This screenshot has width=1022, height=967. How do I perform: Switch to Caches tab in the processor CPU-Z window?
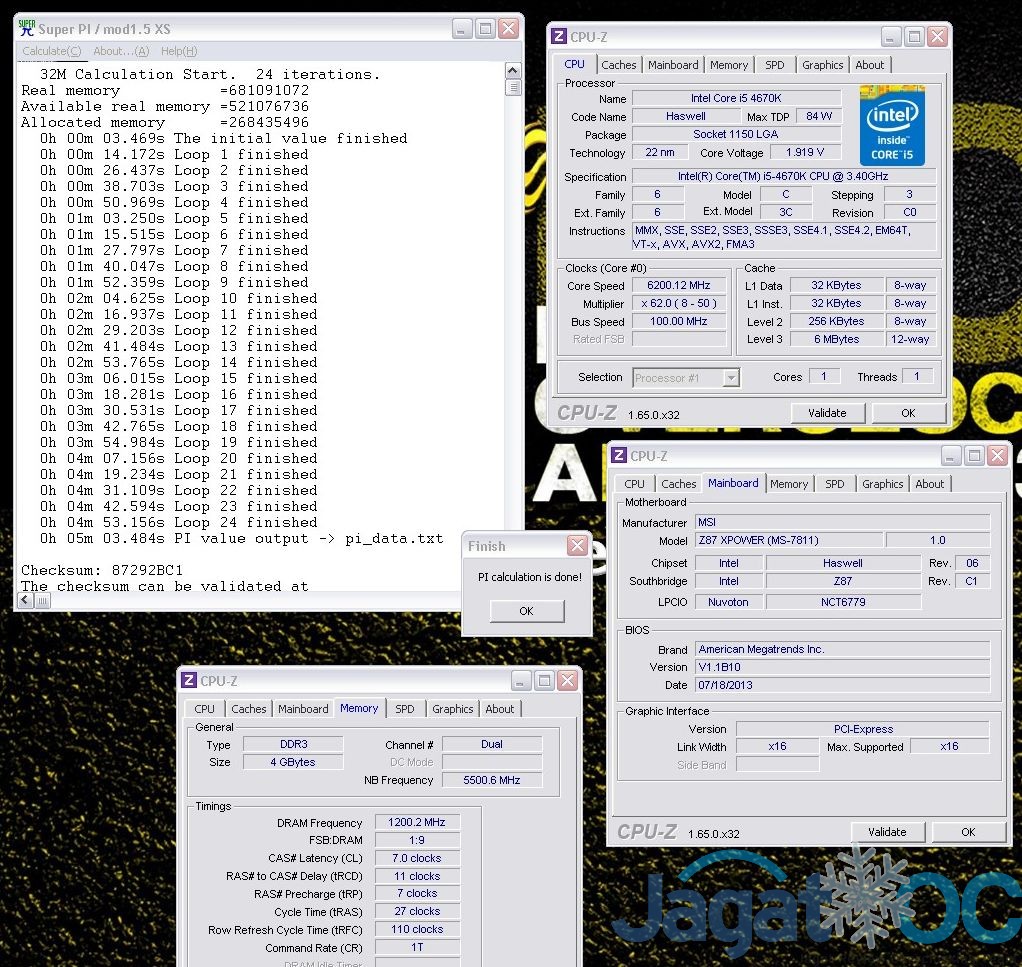[618, 65]
